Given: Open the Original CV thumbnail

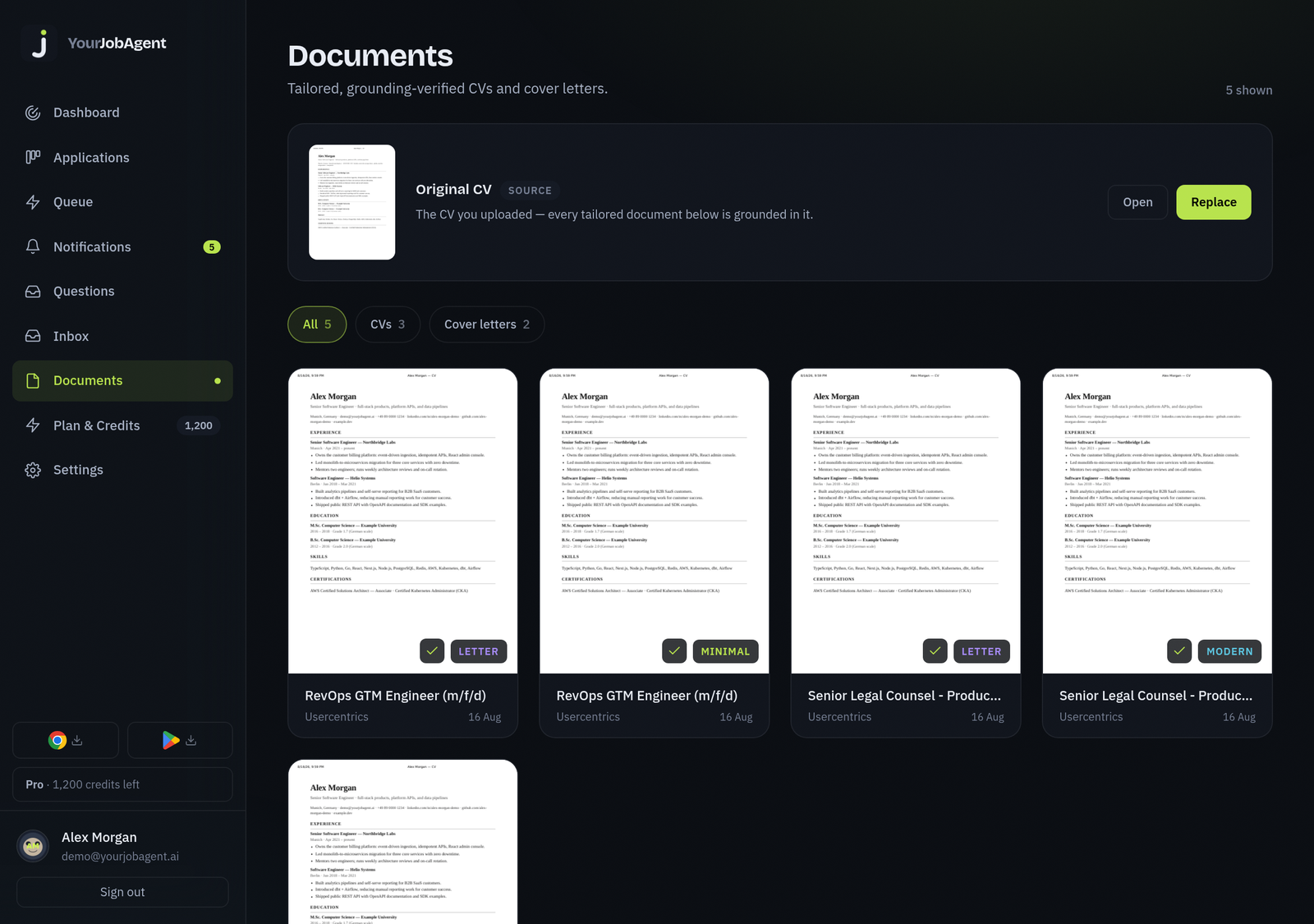Looking at the screenshot, I should click(x=352, y=202).
